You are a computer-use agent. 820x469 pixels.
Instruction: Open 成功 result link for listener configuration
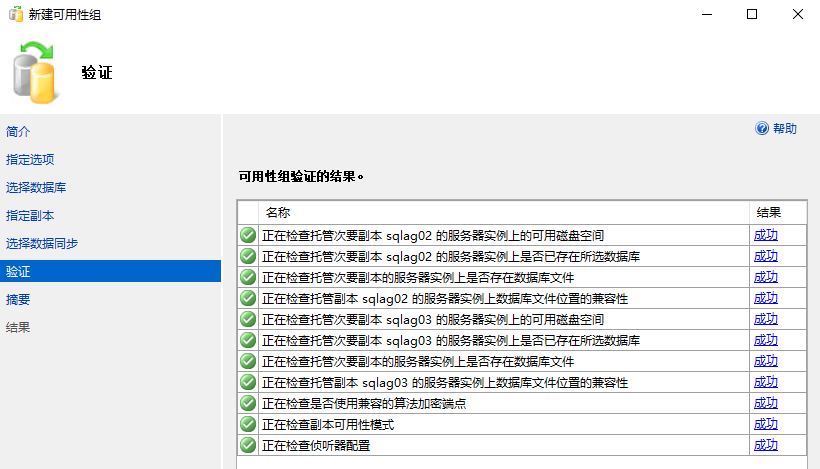coord(765,445)
